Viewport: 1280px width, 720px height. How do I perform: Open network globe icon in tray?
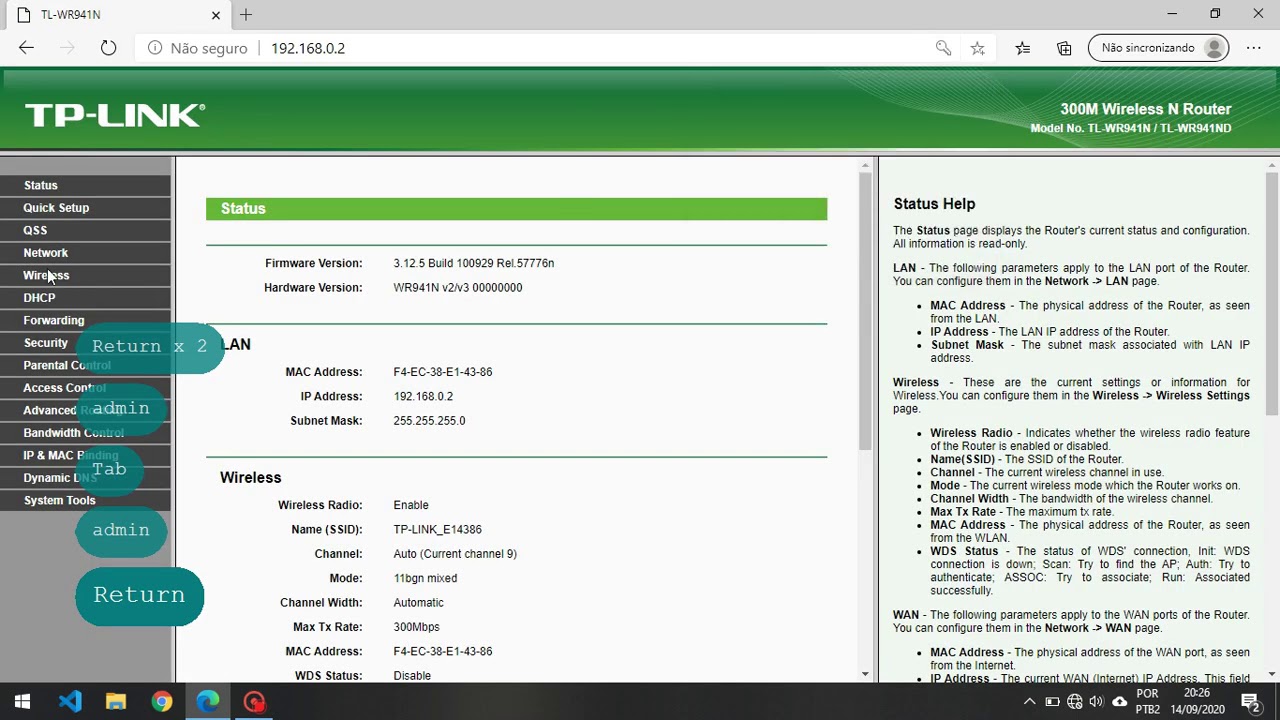[1074, 701]
